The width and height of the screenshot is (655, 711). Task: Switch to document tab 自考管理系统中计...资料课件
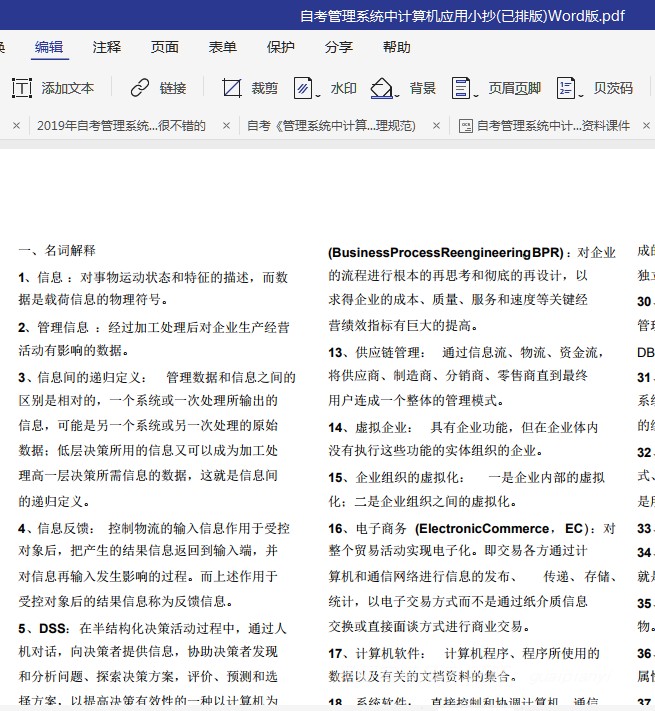click(x=553, y=126)
